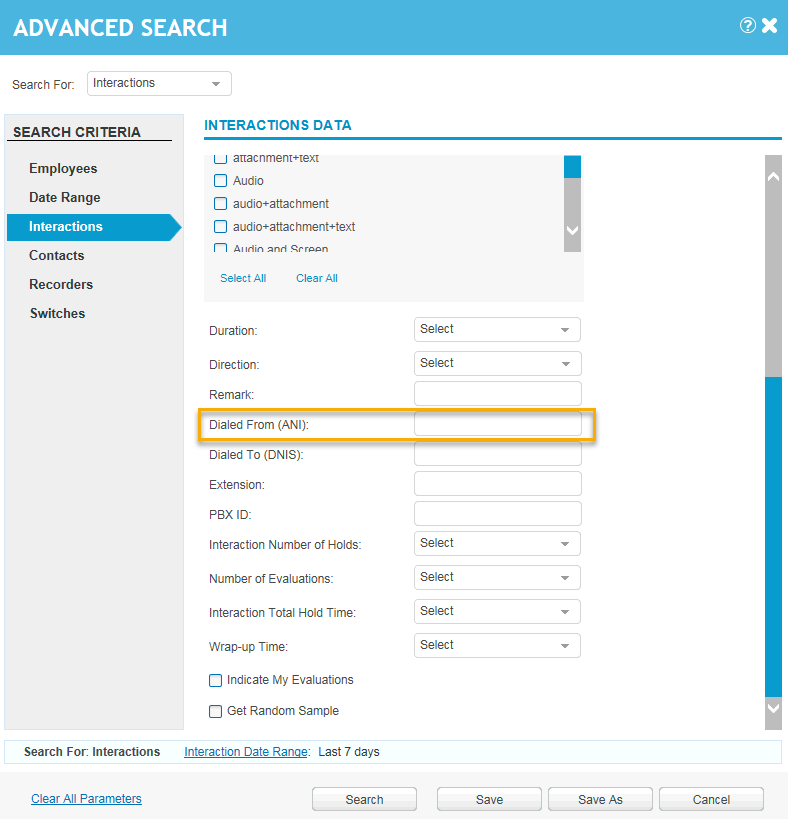Click the Dialed From (ANI) input field
Image resolution: width=788 pixels, height=819 pixels.
[497, 425]
